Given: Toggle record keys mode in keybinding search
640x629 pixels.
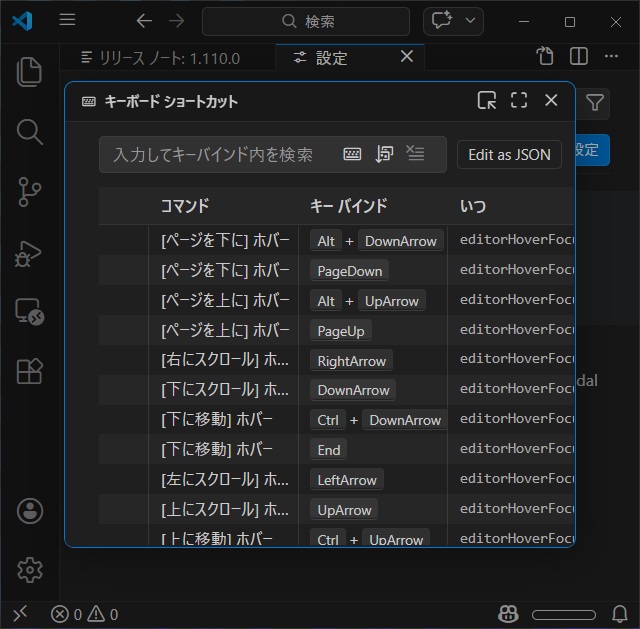Looking at the screenshot, I should (352, 154).
